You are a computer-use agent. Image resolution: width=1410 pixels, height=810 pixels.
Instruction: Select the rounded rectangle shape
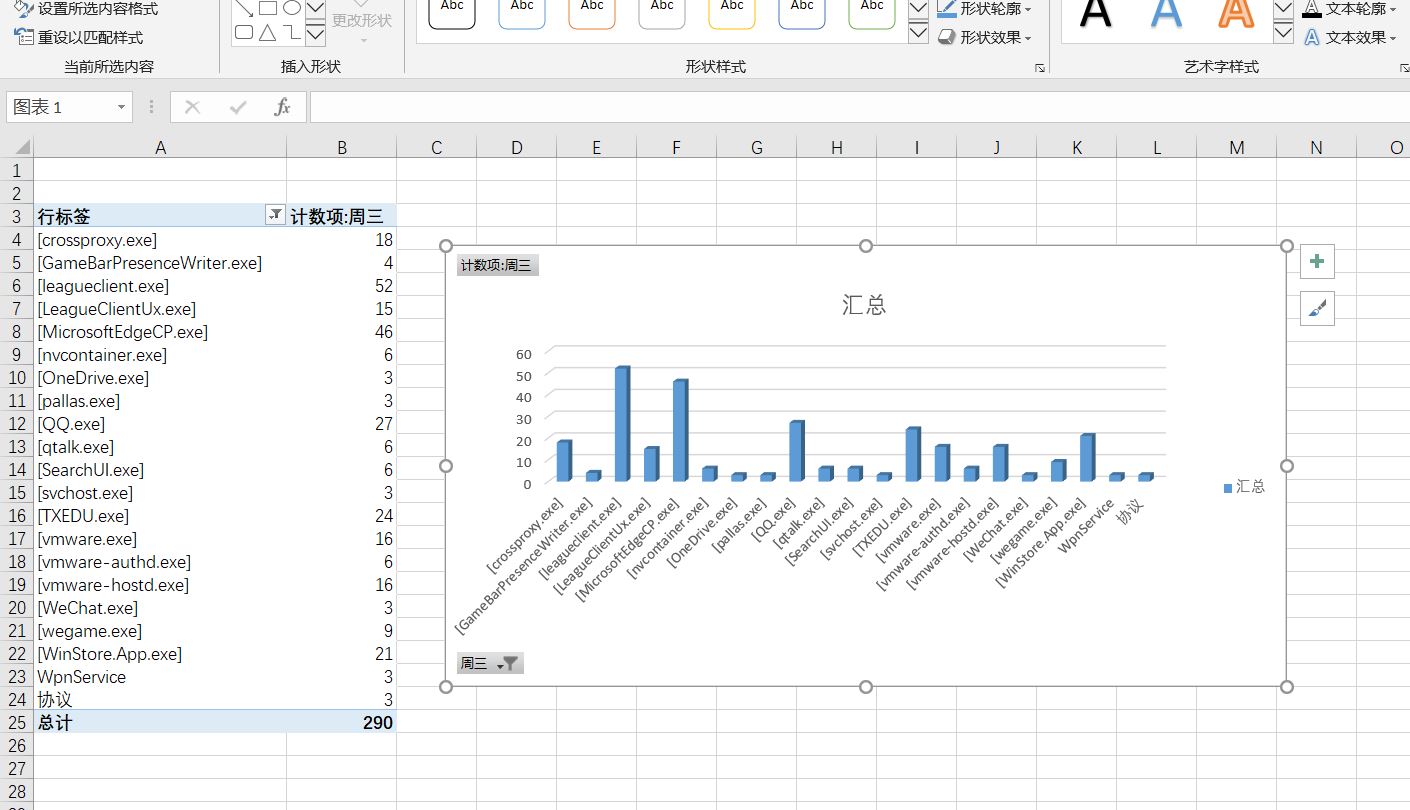pos(244,33)
